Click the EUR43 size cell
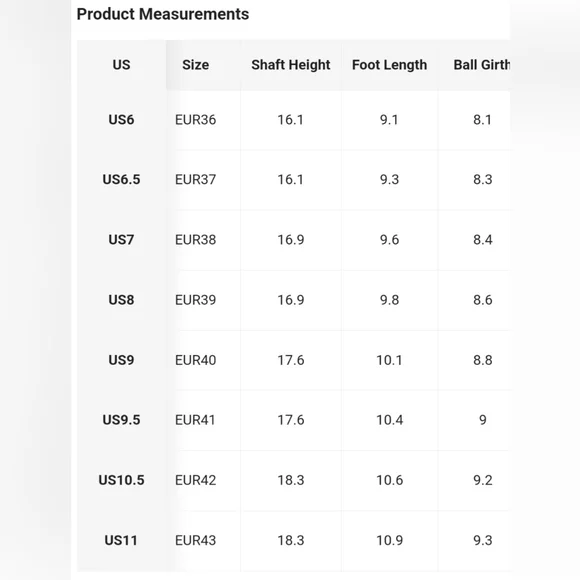Image resolution: width=580 pixels, height=580 pixels. click(x=195, y=540)
